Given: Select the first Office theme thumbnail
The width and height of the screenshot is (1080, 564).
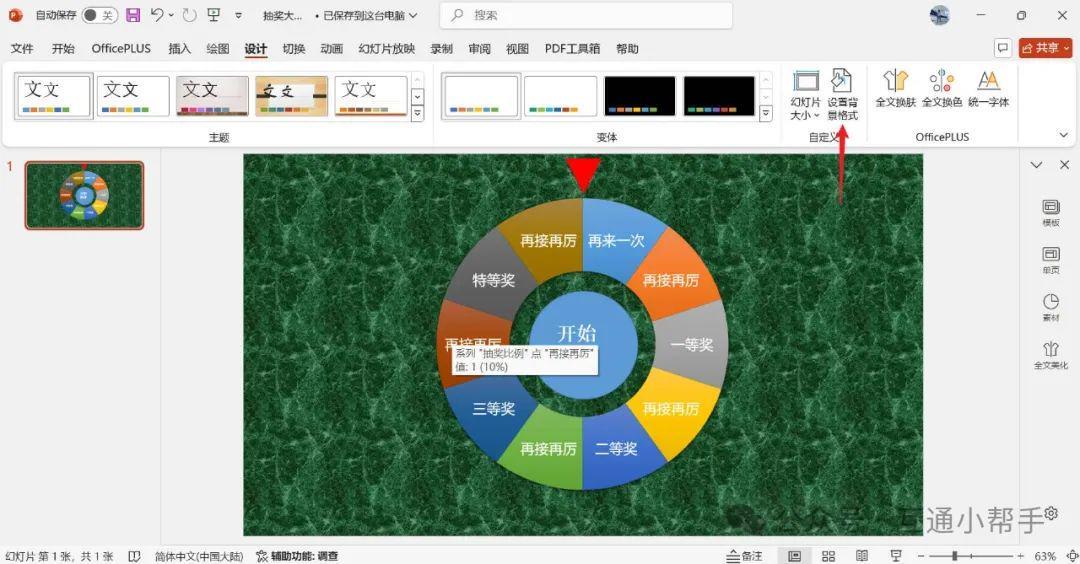Looking at the screenshot, I should (x=54, y=96).
